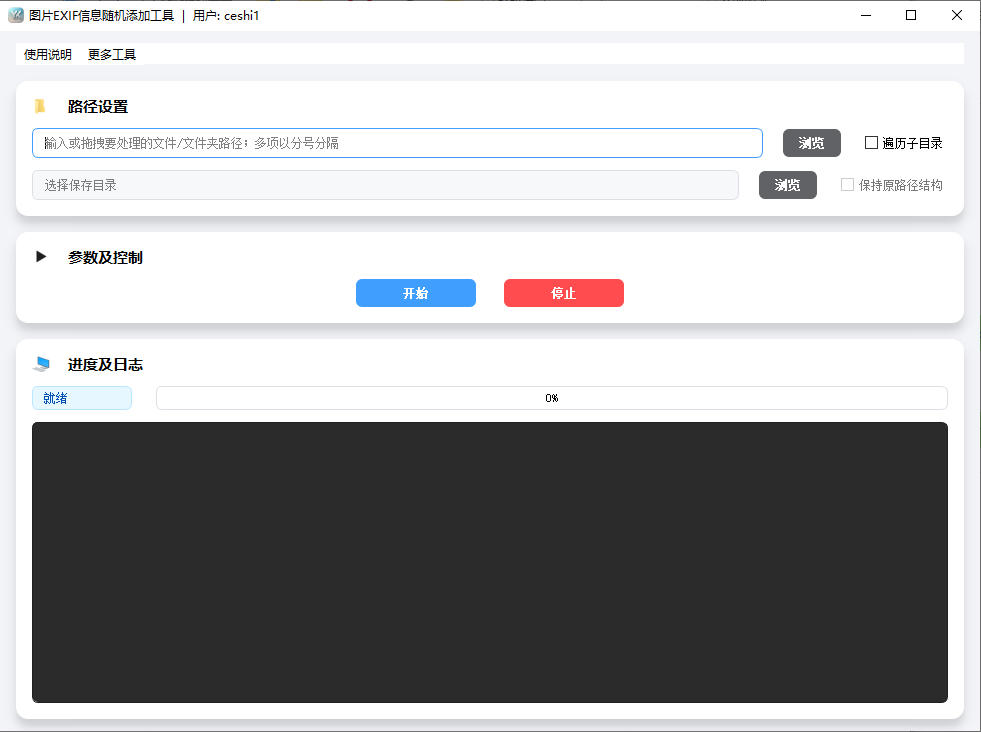Click 浏览 next to the input path field
This screenshot has width=981, height=732.
click(x=811, y=143)
